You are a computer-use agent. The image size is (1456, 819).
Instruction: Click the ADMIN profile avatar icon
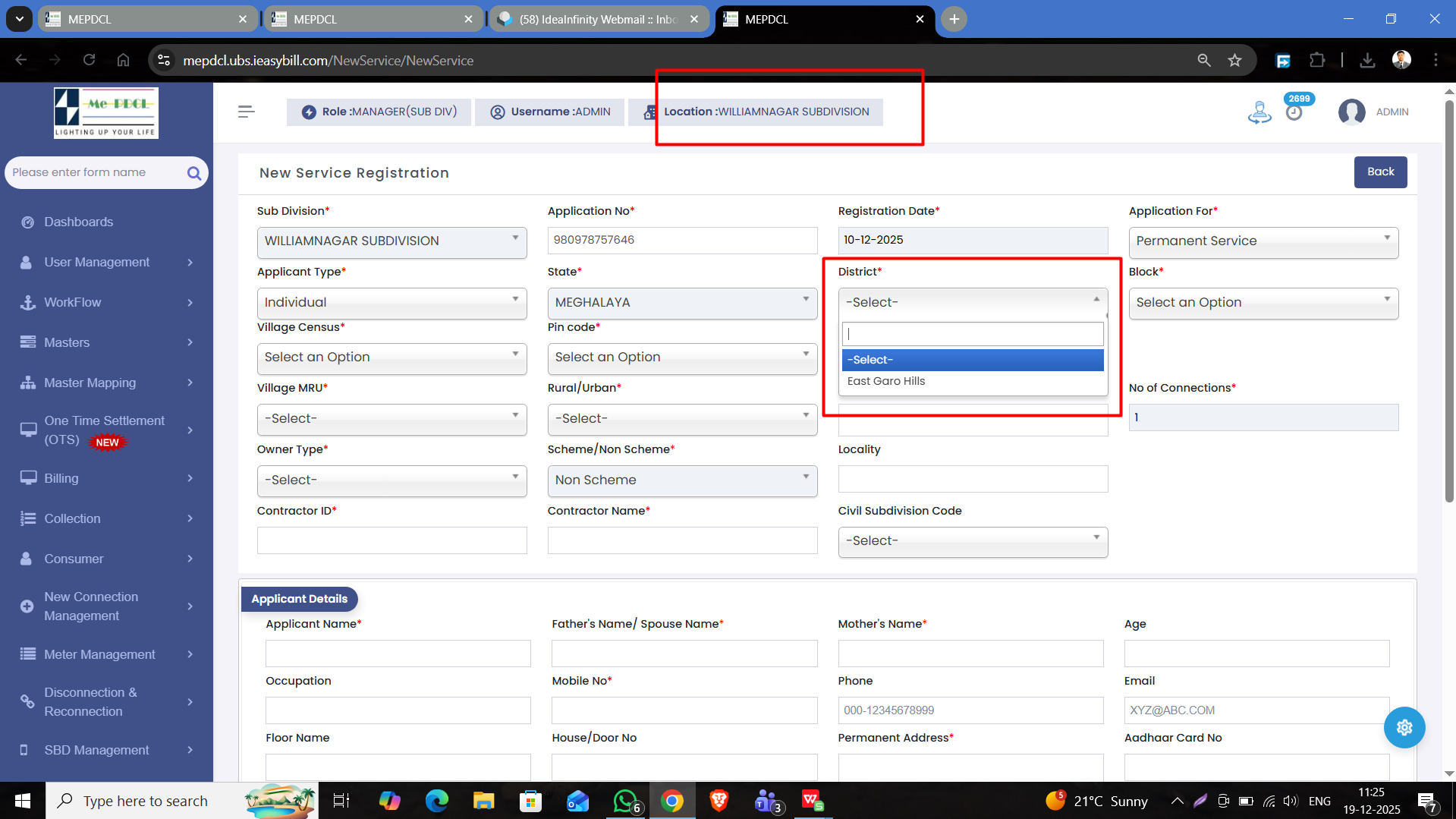[1351, 112]
